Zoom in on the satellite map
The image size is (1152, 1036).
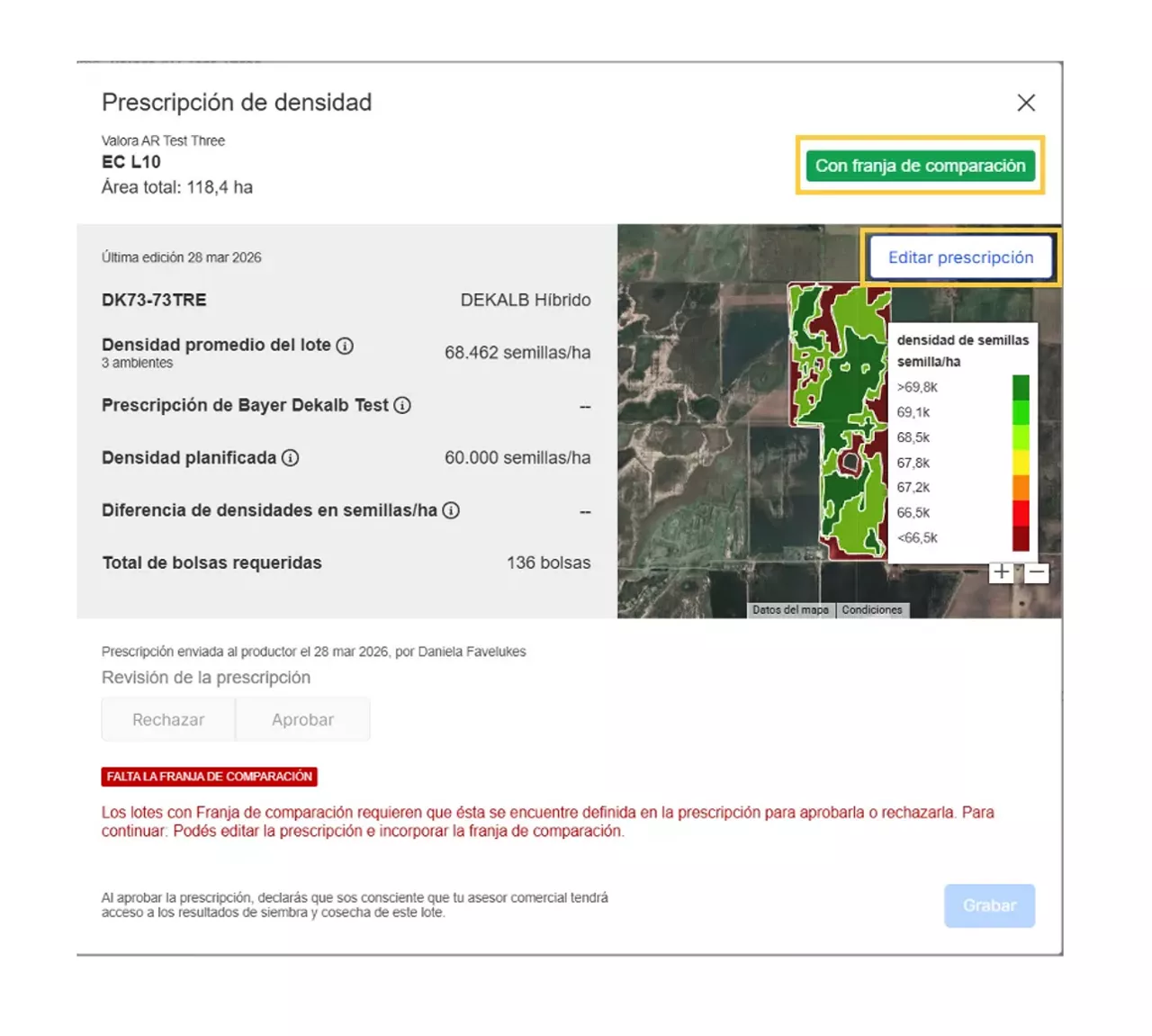(1001, 572)
